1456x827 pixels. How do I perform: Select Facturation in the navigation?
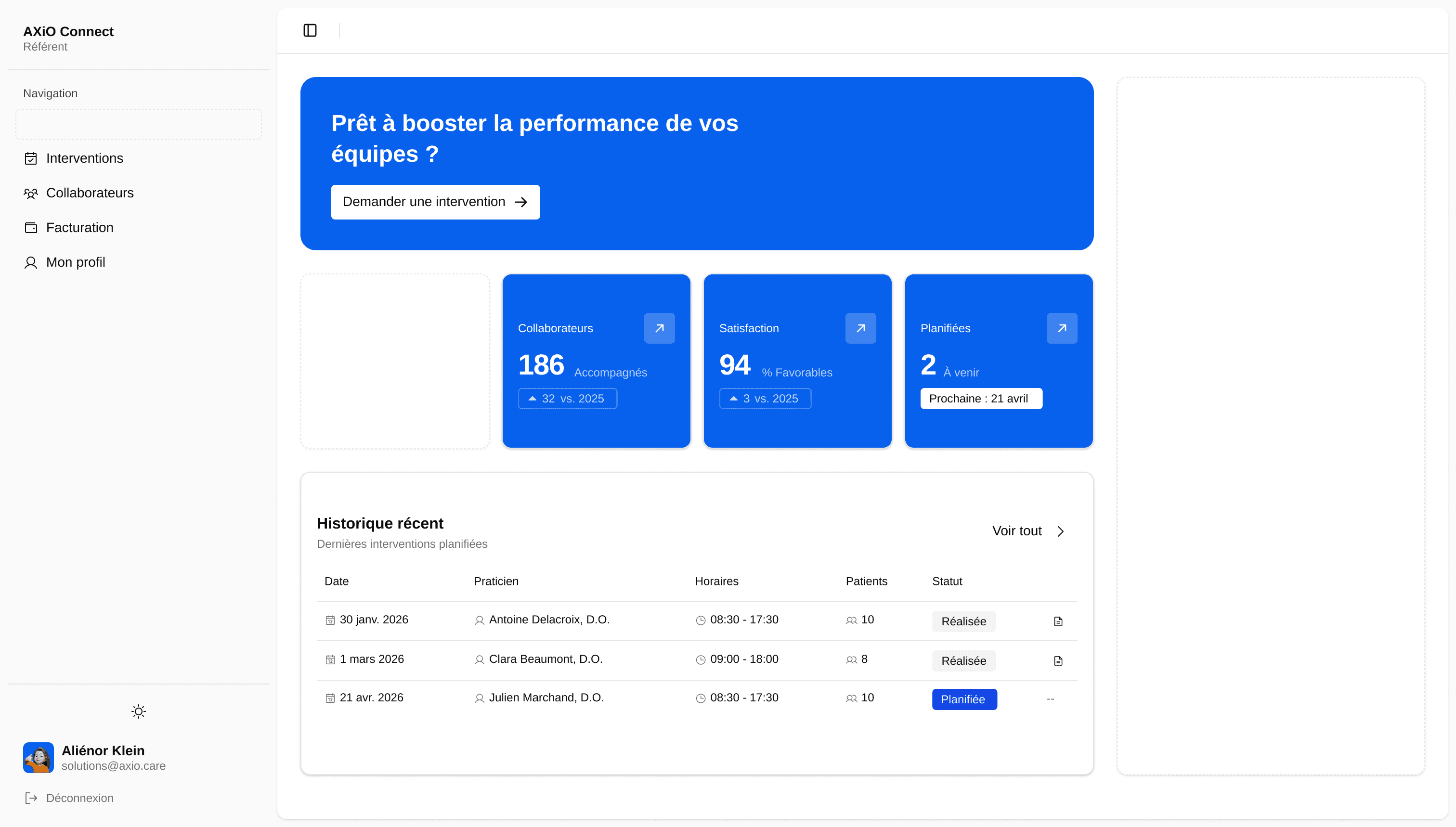pyautogui.click(x=79, y=228)
